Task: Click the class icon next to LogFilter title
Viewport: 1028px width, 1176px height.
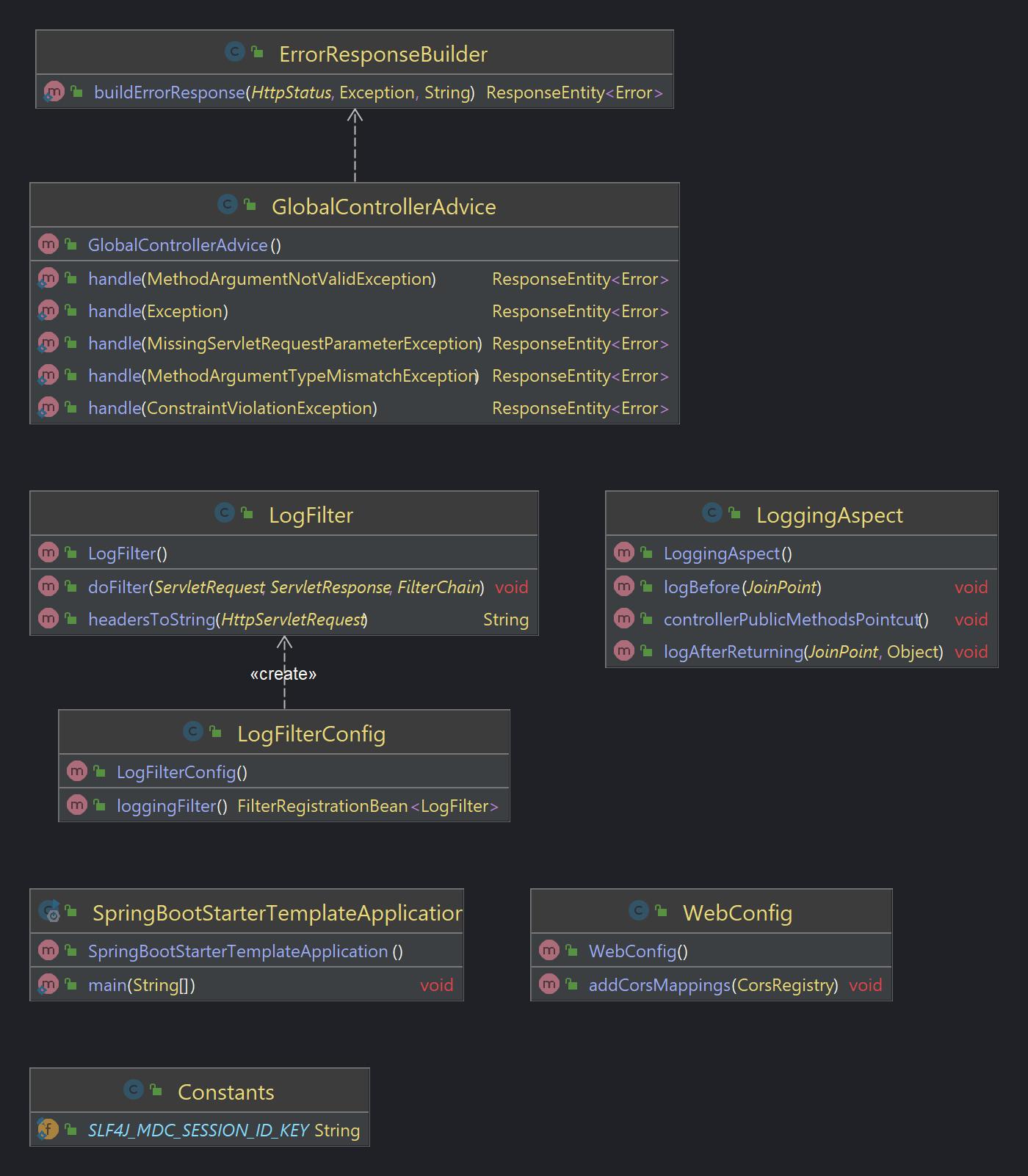Action: pyautogui.click(x=224, y=513)
